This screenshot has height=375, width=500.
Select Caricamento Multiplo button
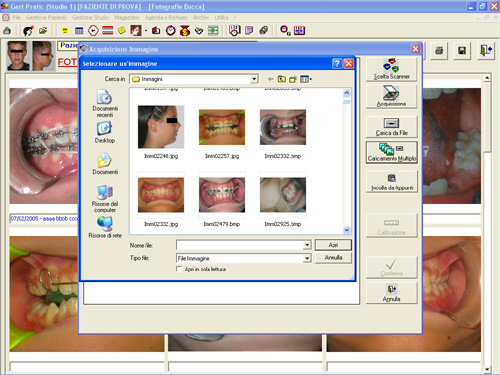(x=391, y=152)
